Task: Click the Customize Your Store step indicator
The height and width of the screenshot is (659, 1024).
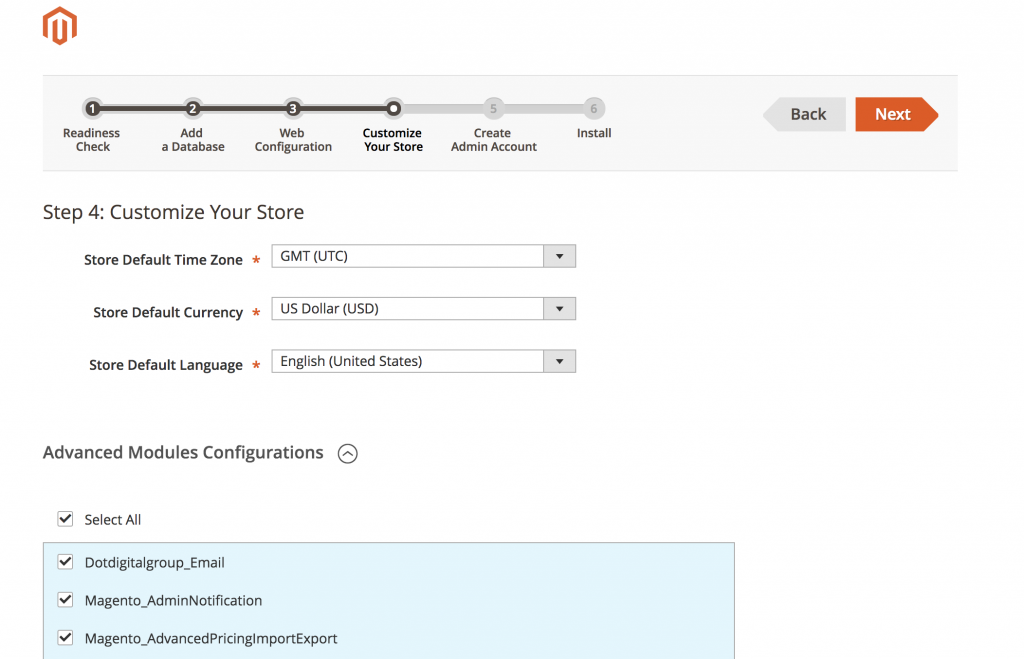Action: tap(392, 108)
